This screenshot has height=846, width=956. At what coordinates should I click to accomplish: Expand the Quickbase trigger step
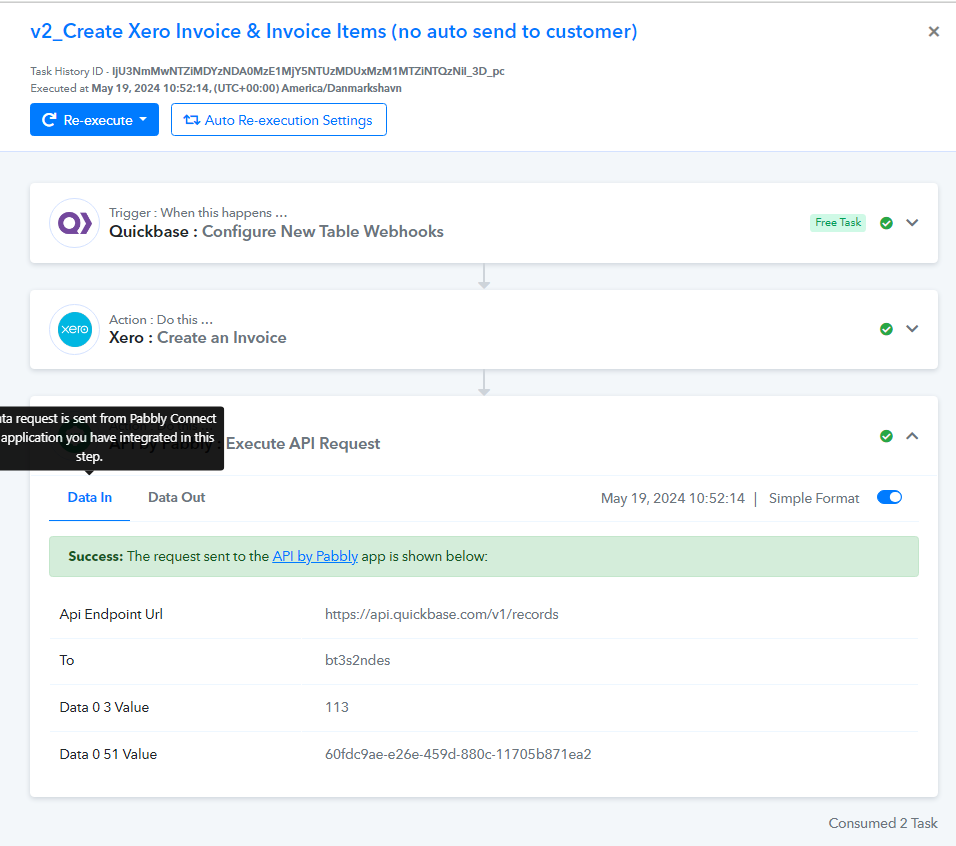pyautogui.click(x=912, y=222)
